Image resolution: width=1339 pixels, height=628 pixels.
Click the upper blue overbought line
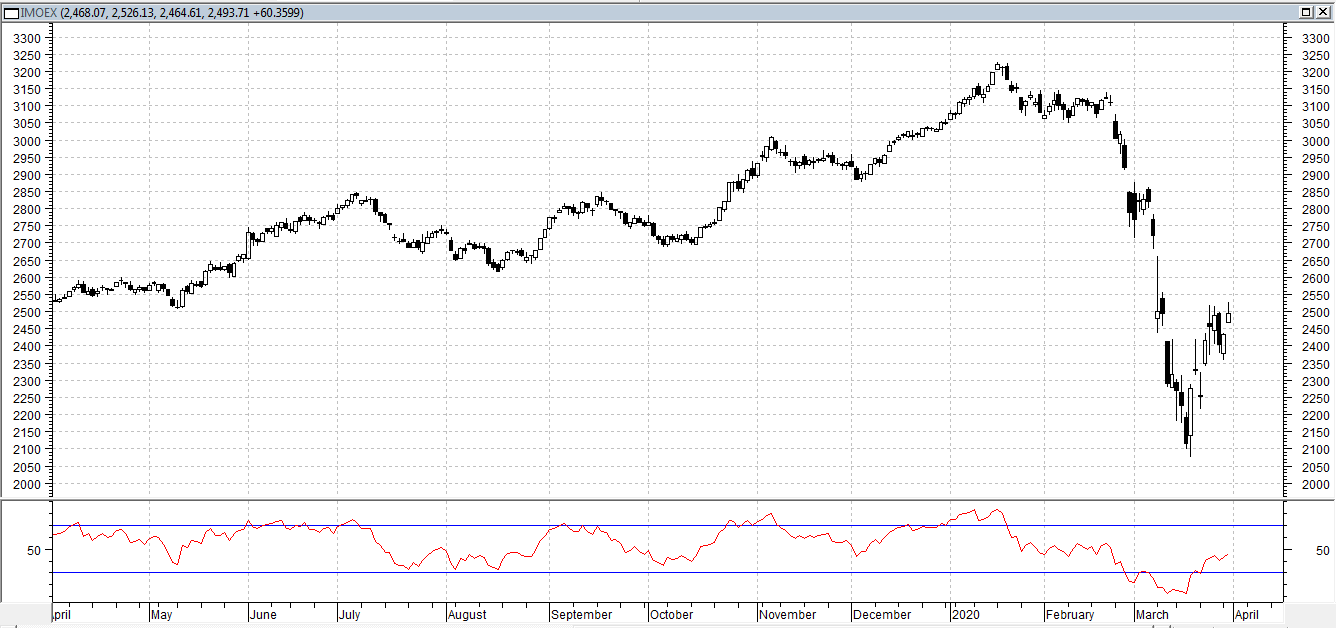click(667, 525)
